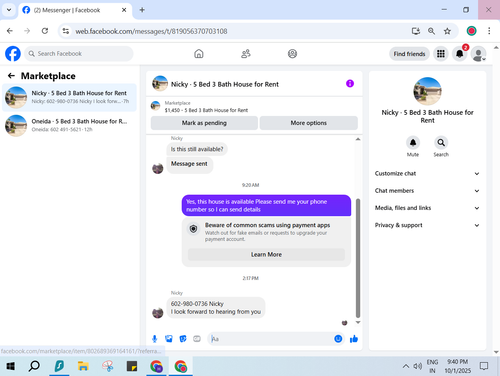The height and width of the screenshot is (376, 500).
Task: Click the large listing avatar in right panel
Action: pyautogui.click(x=427, y=91)
